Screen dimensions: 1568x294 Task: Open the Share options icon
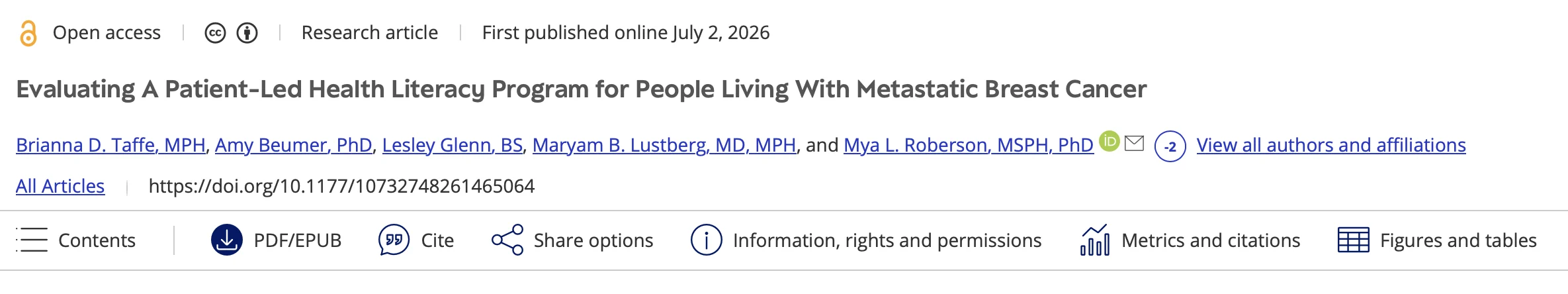click(507, 240)
